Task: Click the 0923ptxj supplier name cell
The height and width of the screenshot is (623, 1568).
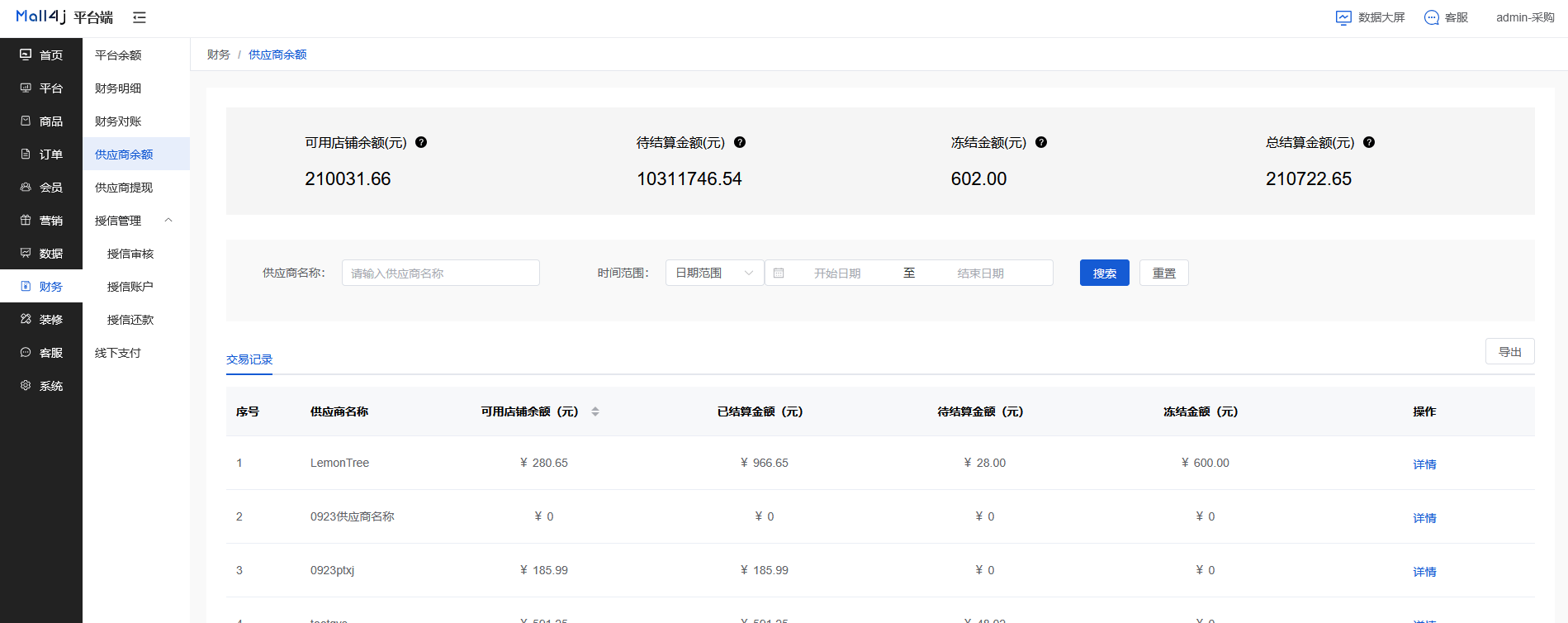Action: tap(332, 570)
